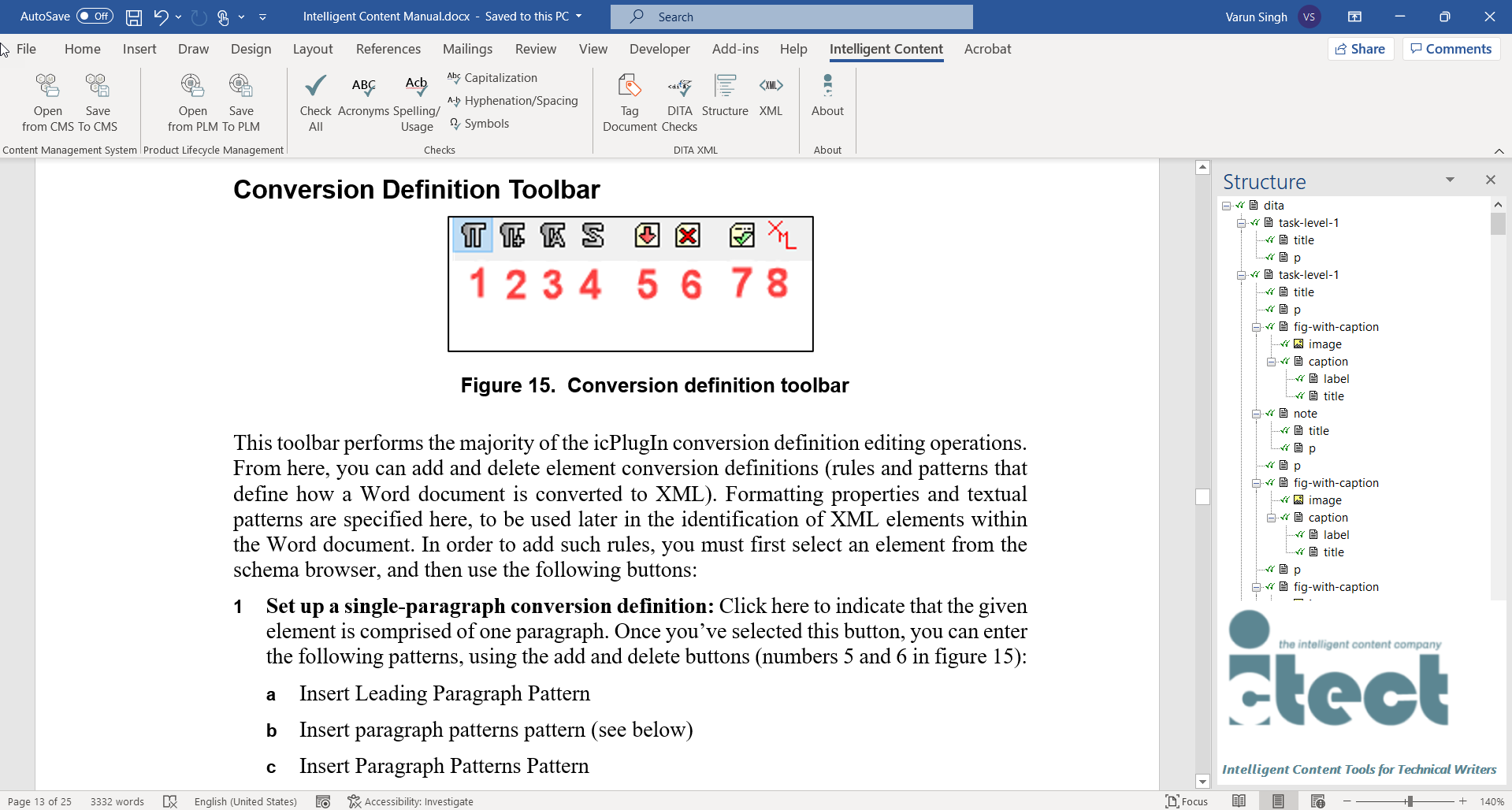The image size is (1512, 810).
Task: Run Spelling/Usage check
Action: click(x=416, y=102)
